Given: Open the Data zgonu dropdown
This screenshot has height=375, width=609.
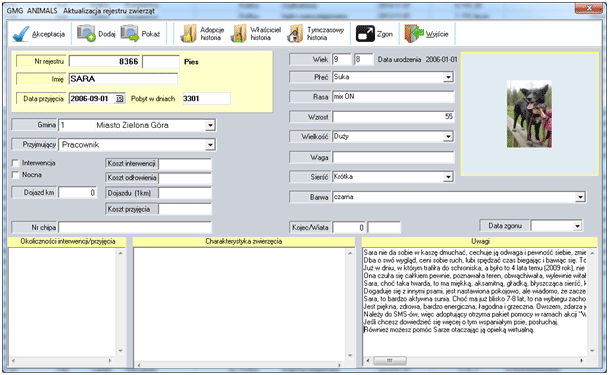Looking at the screenshot, I should [x=578, y=226].
